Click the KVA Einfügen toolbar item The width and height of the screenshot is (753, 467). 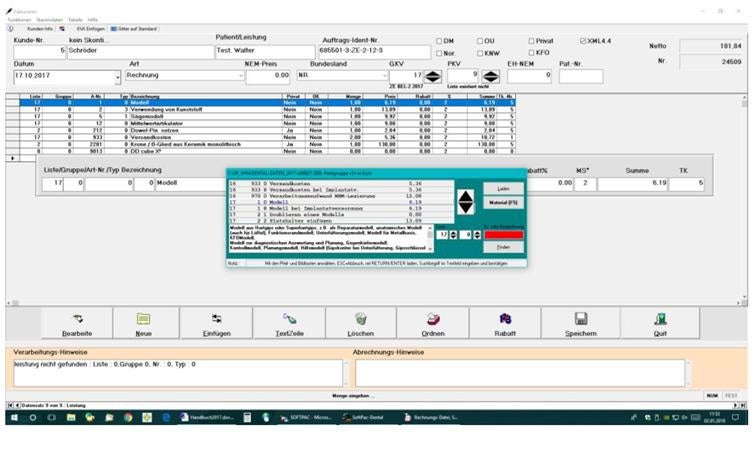[x=90, y=29]
